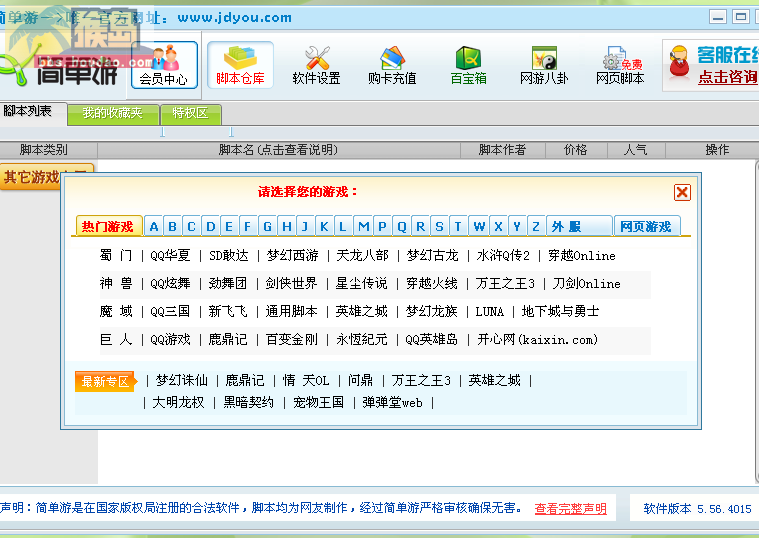Choose 问鼎 in the 最新专区 section
The image size is (759, 538).
(361, 381)
